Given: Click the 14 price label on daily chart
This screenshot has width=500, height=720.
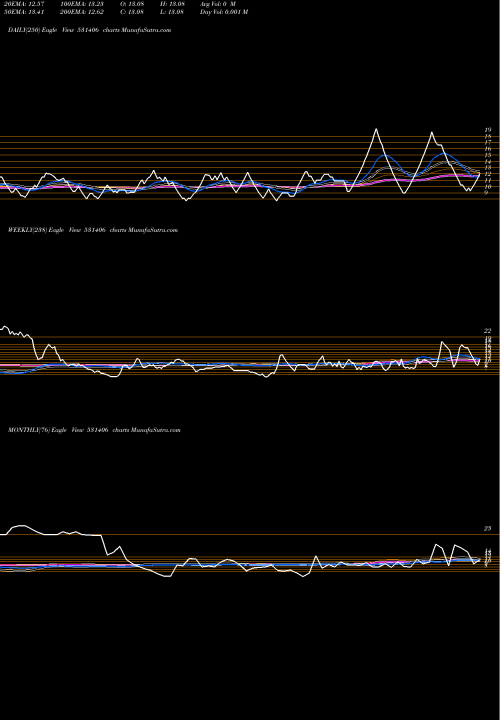Looking at the screenshot, I should click(488, 162).
